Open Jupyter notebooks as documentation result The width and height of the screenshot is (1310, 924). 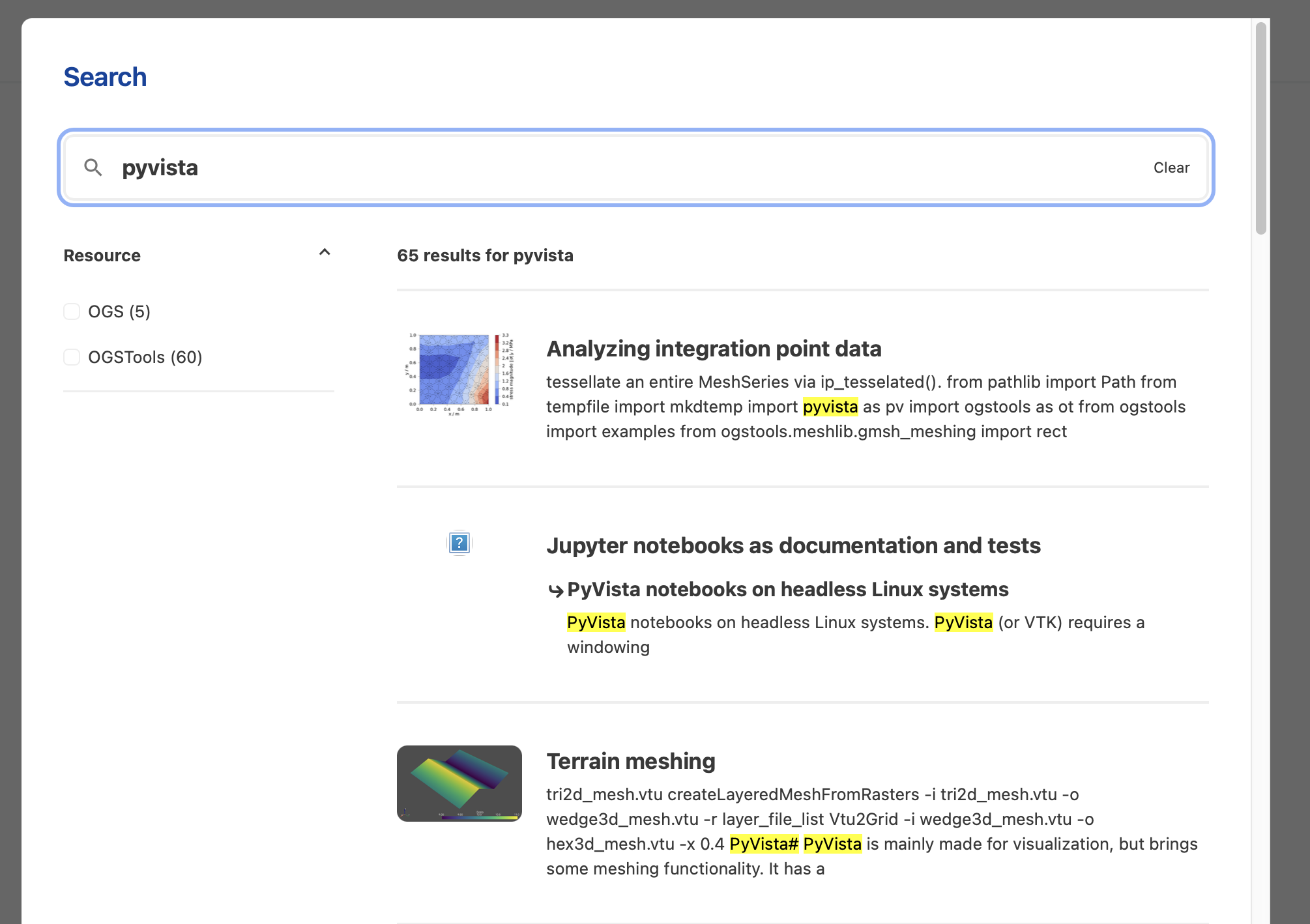click(793, 545)
